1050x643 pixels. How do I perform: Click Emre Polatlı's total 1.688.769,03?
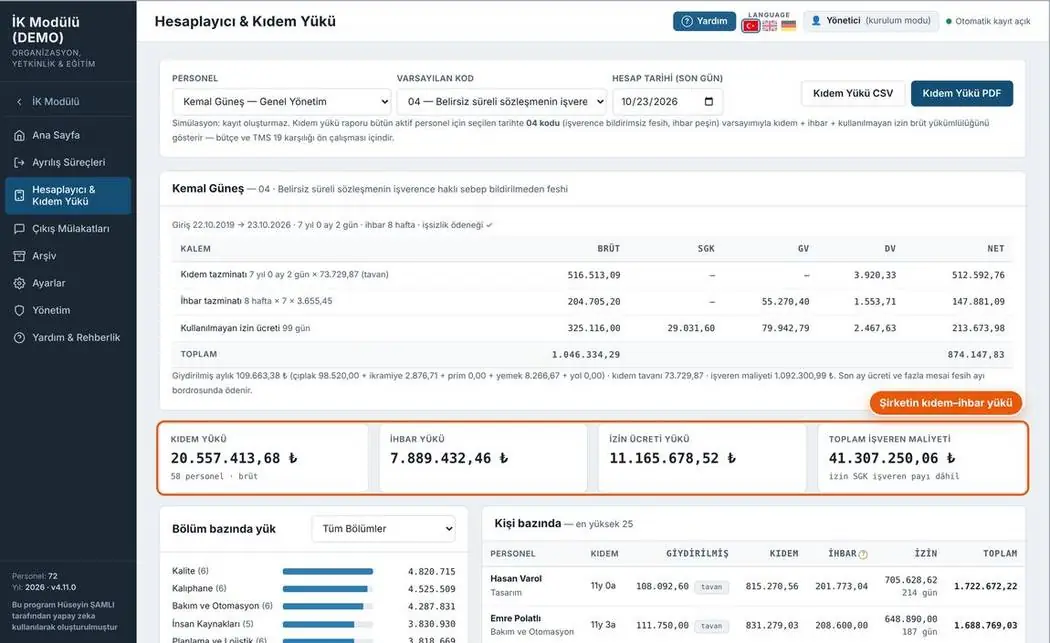point(986,626)
